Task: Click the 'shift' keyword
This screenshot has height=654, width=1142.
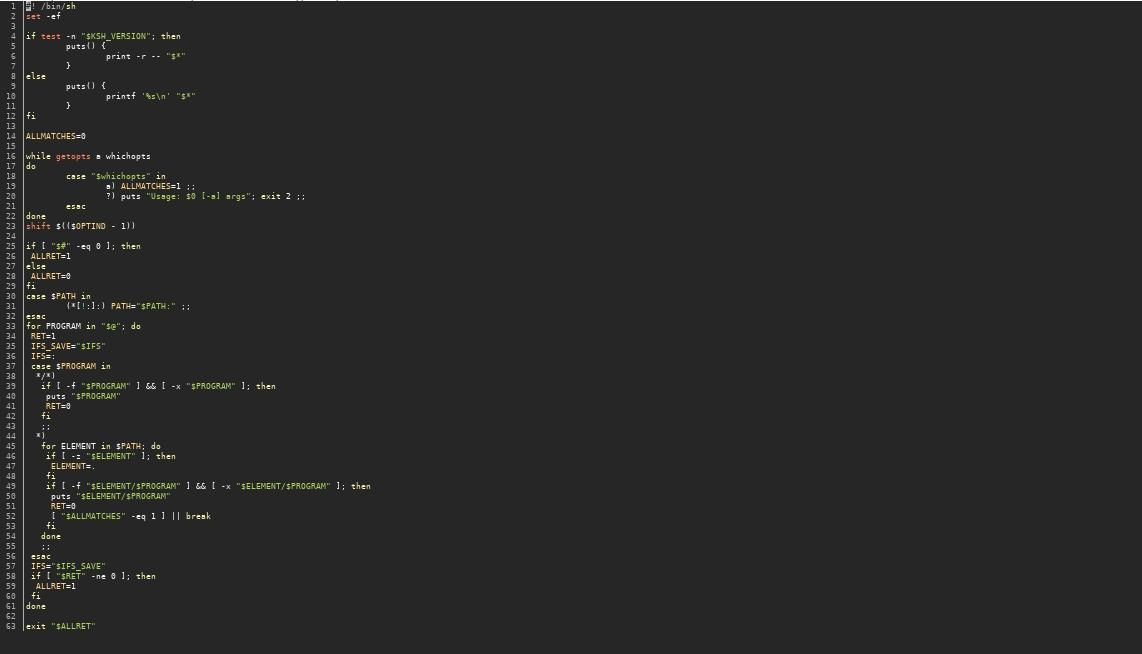Action: pos(38,226)
